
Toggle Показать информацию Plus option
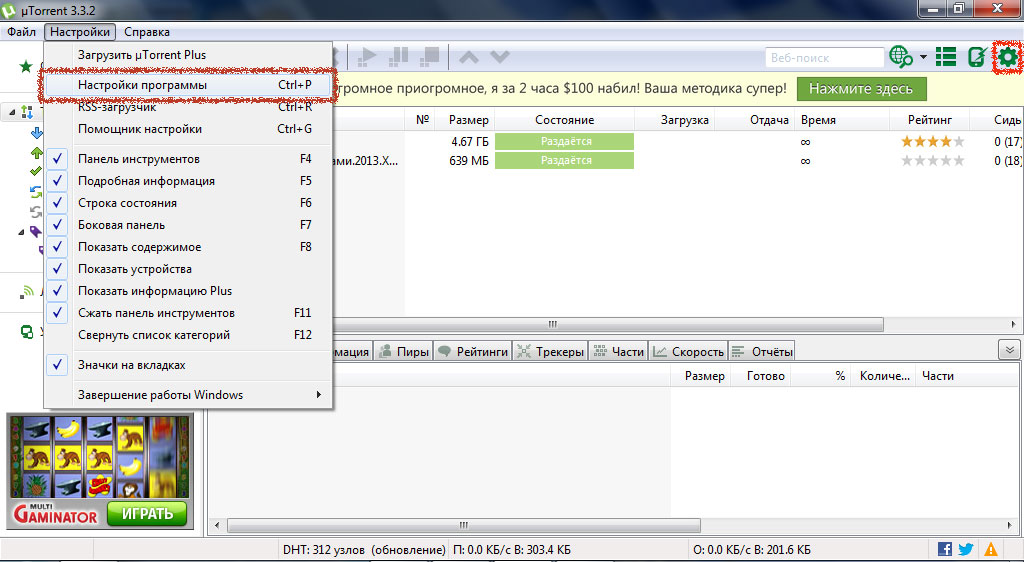click(x=188, y=291)
